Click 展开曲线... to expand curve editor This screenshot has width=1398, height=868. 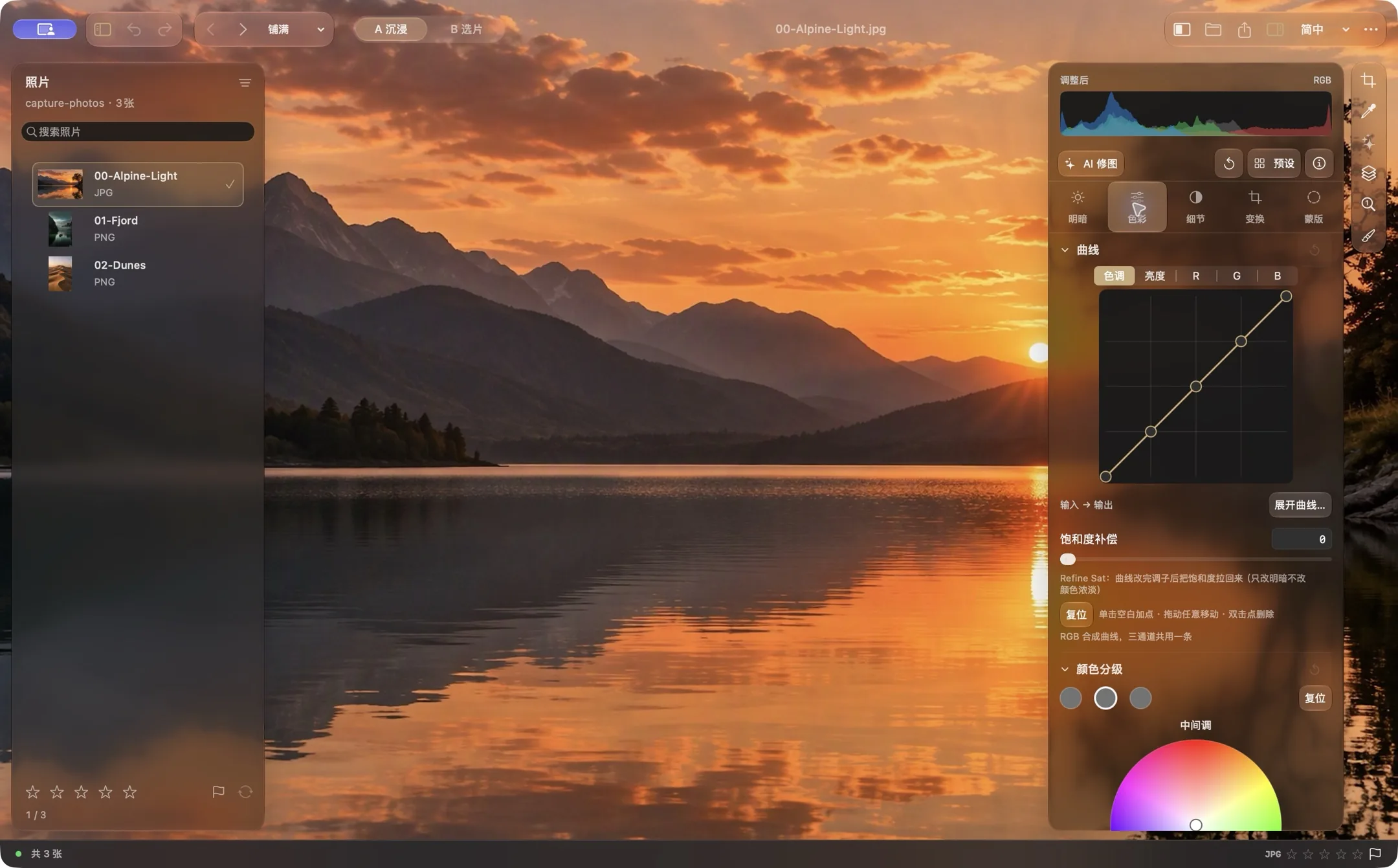pos(1300,505)
